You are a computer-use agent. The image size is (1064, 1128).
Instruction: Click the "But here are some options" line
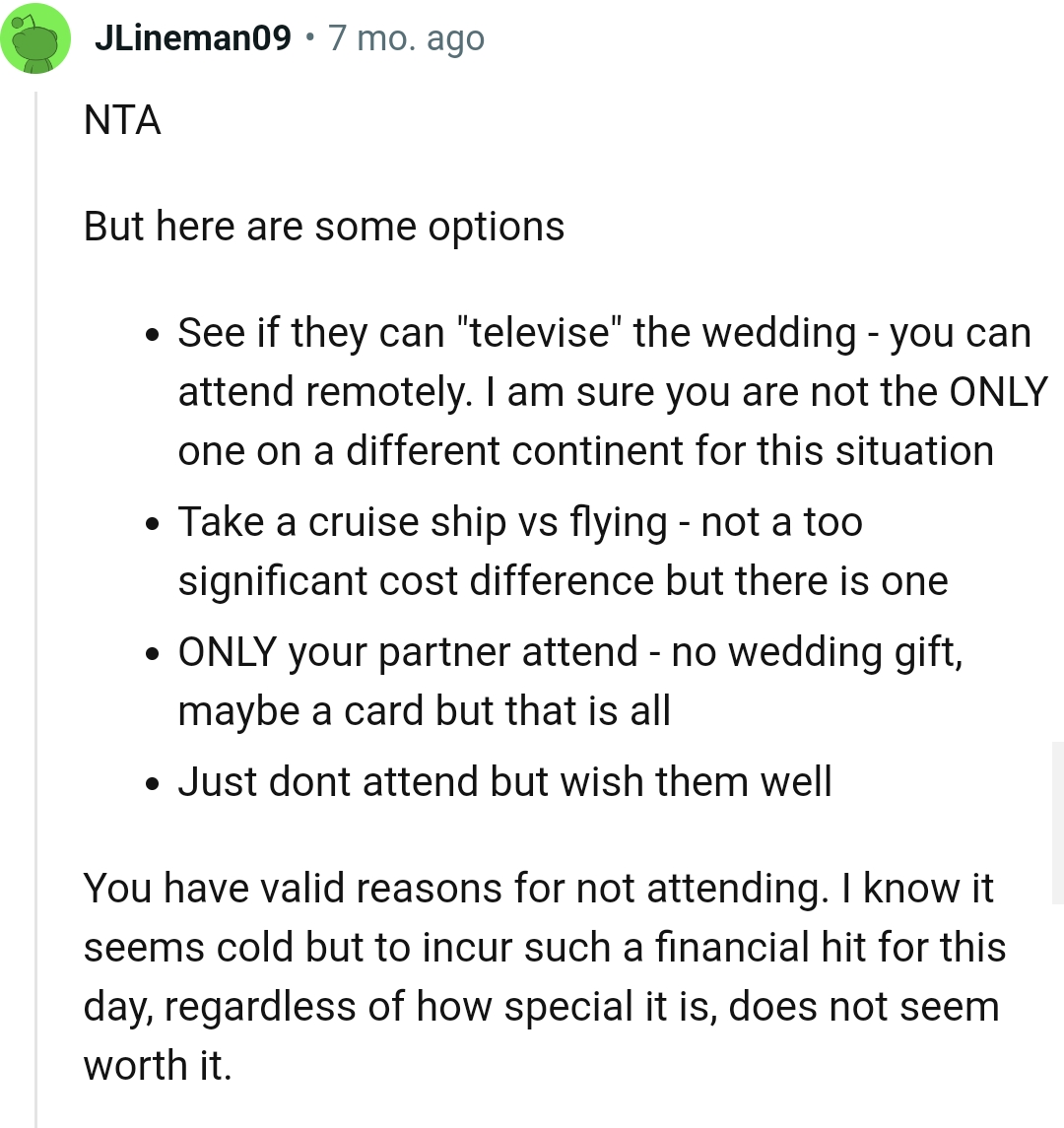pos(324,227)
